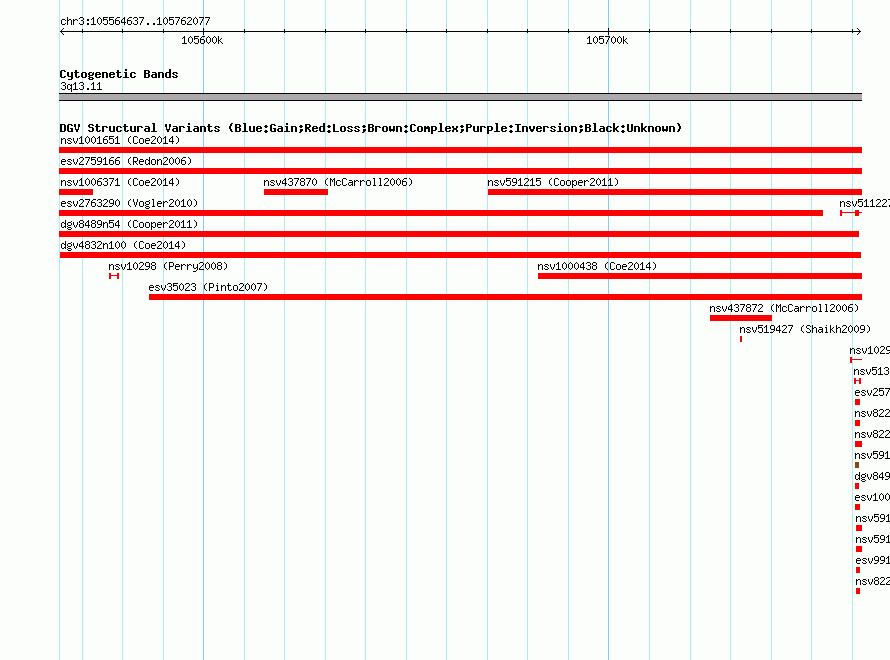The width and height of the screenshot is (890, 660).
Task: Click the 105700k ruler tick label
Action: coord(607,40)
